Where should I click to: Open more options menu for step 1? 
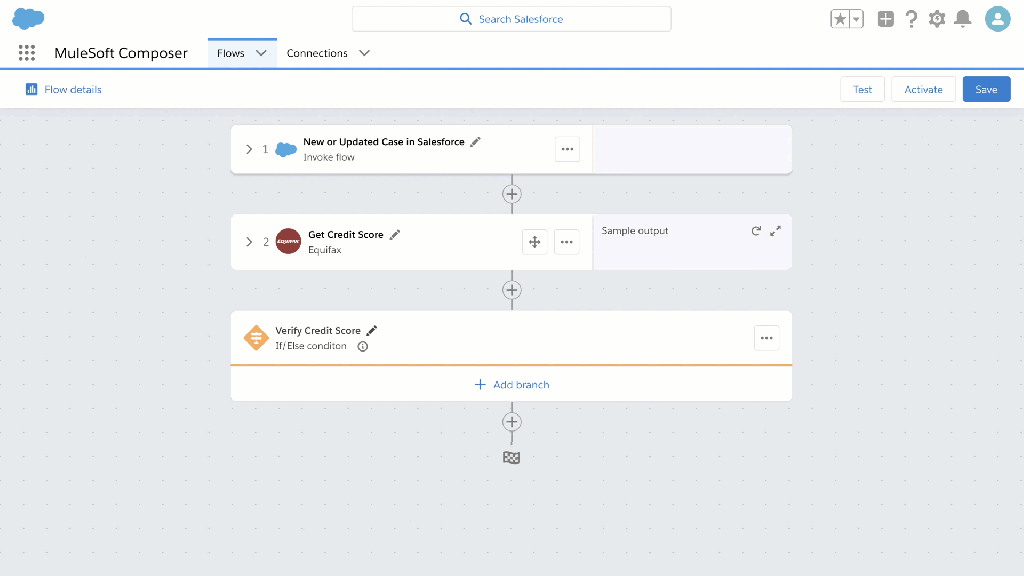point(567,149)
